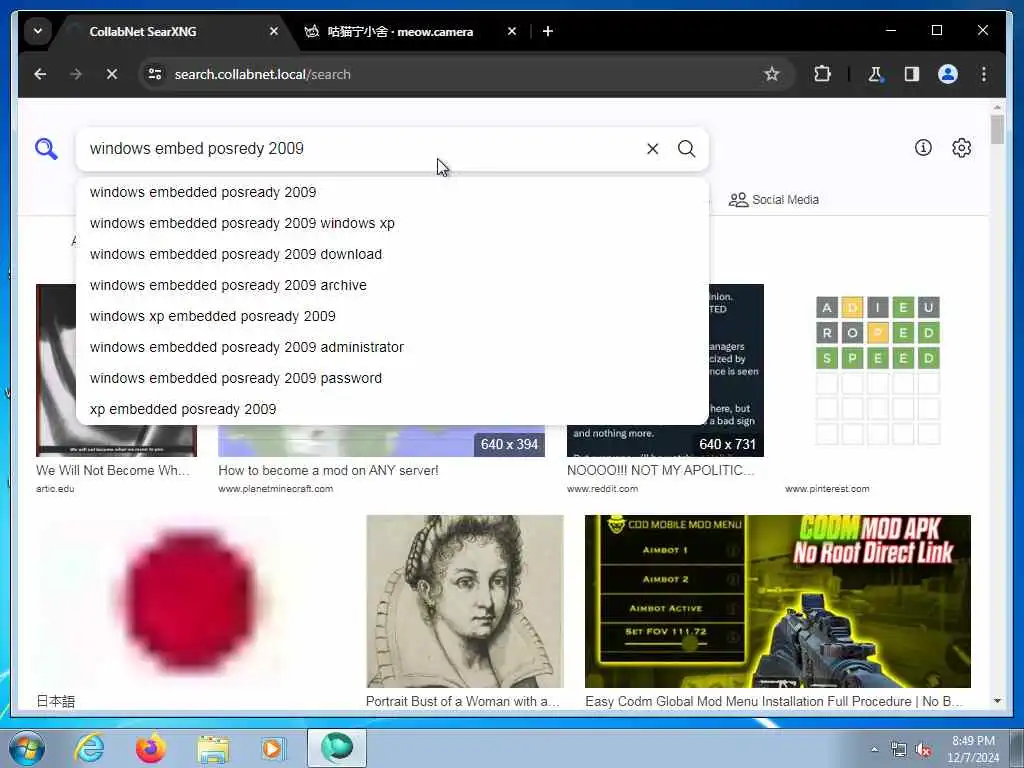
Task: Click 'Portrait Bust of a Woman' caption link
Action: coord(462,701)
